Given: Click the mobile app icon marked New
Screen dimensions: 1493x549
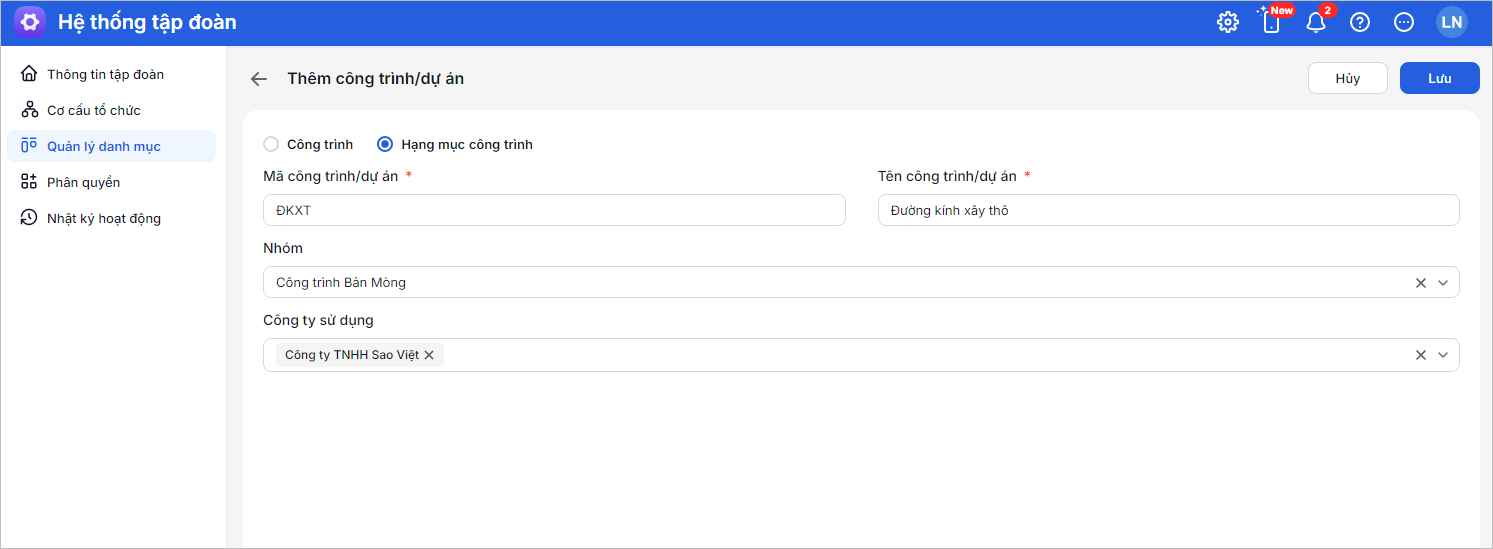Looking at the screenshot, I should tap(1271, 22).
